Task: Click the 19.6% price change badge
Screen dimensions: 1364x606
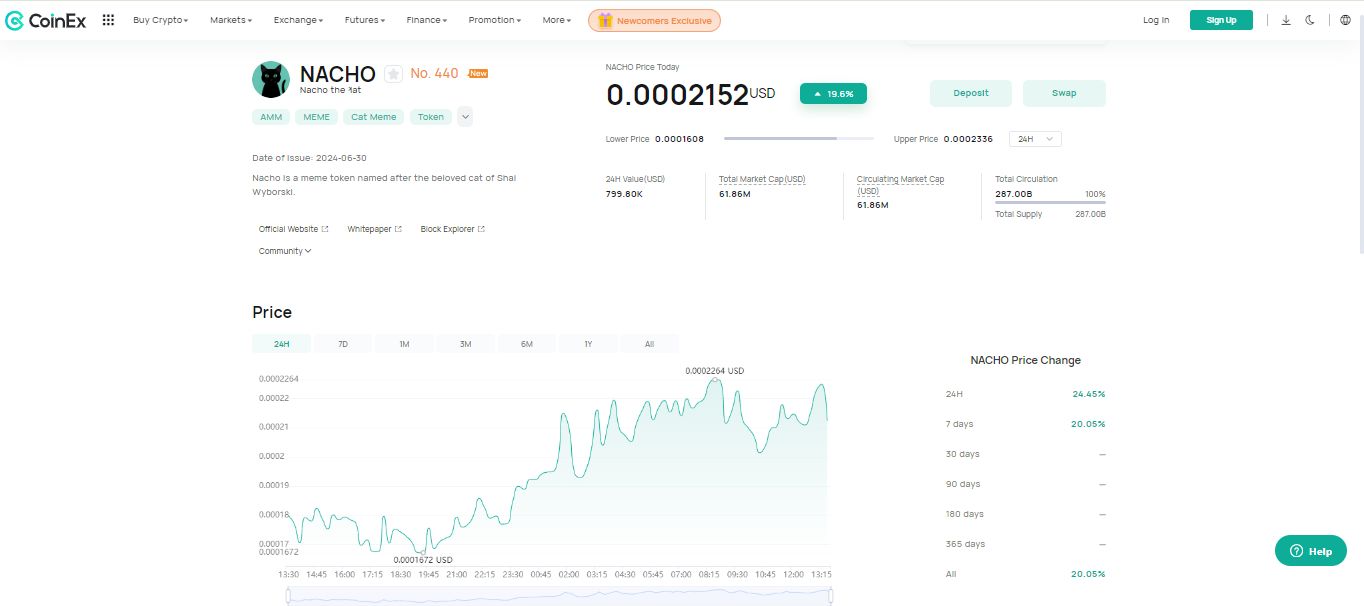Action: click(x=833, y=94)
